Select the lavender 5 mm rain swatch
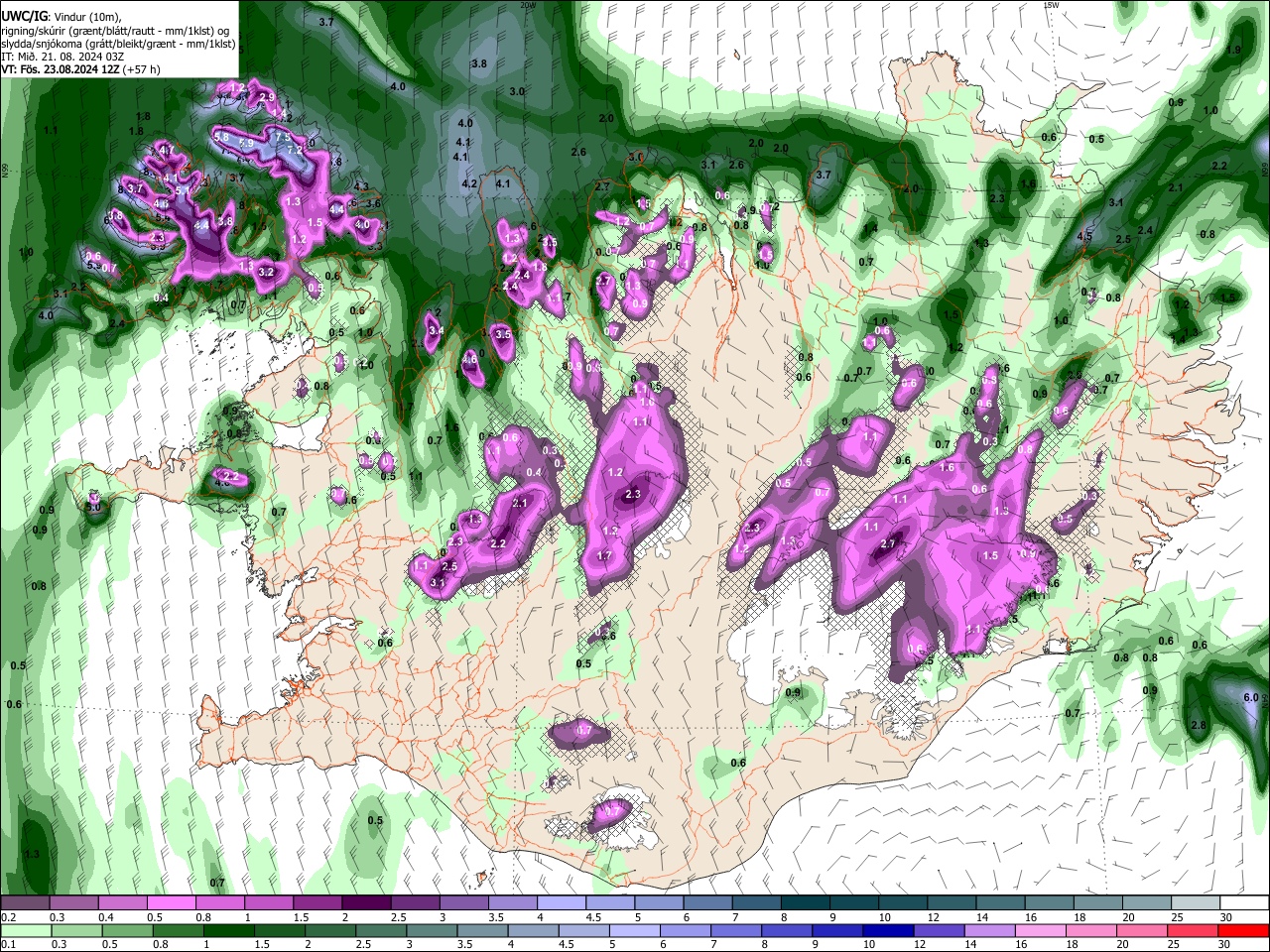 click(635, 930)
